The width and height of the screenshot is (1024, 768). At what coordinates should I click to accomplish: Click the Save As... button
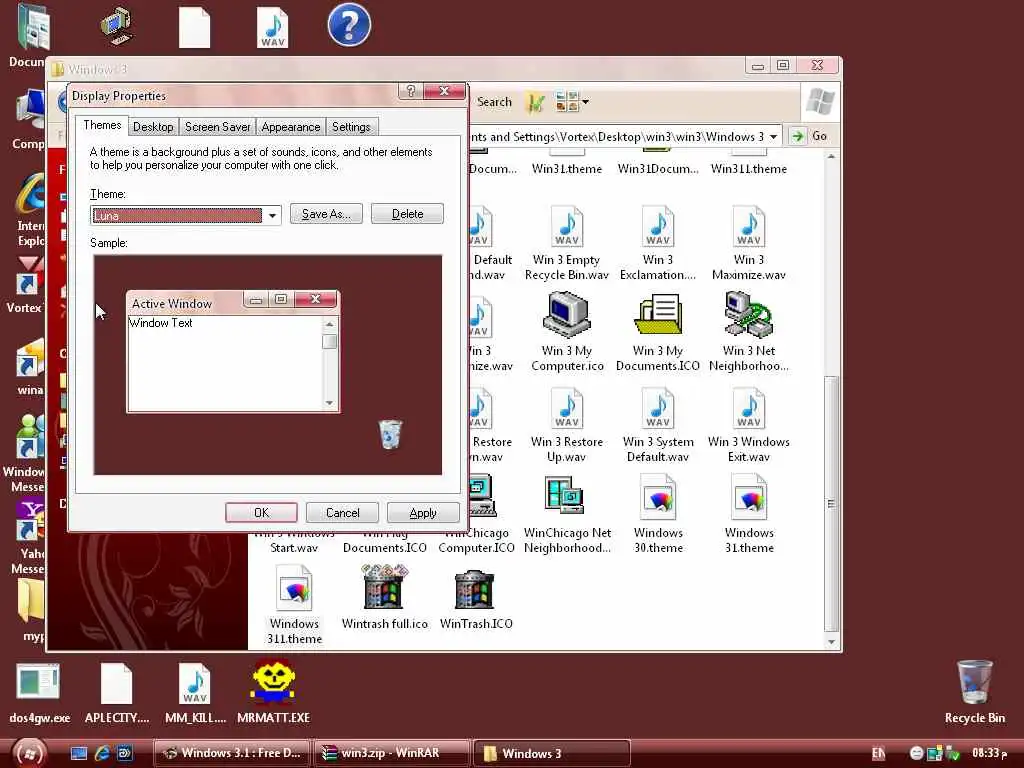(327, 214)
